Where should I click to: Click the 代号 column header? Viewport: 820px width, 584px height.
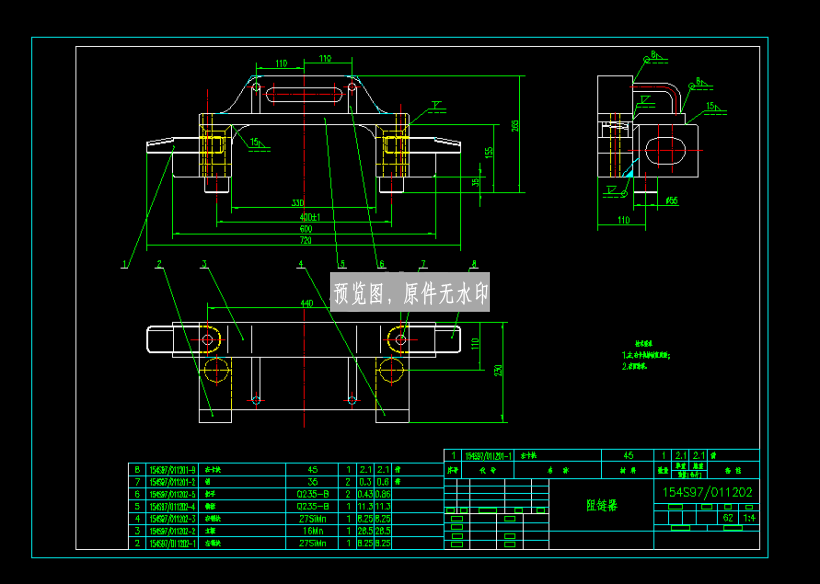[486, 470]
